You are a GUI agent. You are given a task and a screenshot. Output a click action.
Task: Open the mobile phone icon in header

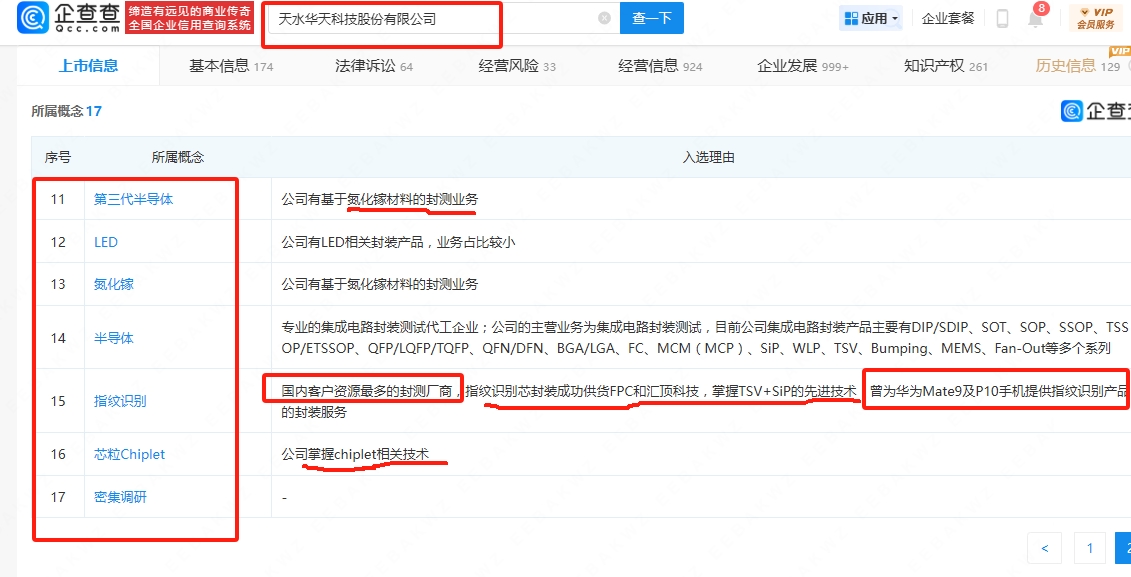coord(1002,18)
